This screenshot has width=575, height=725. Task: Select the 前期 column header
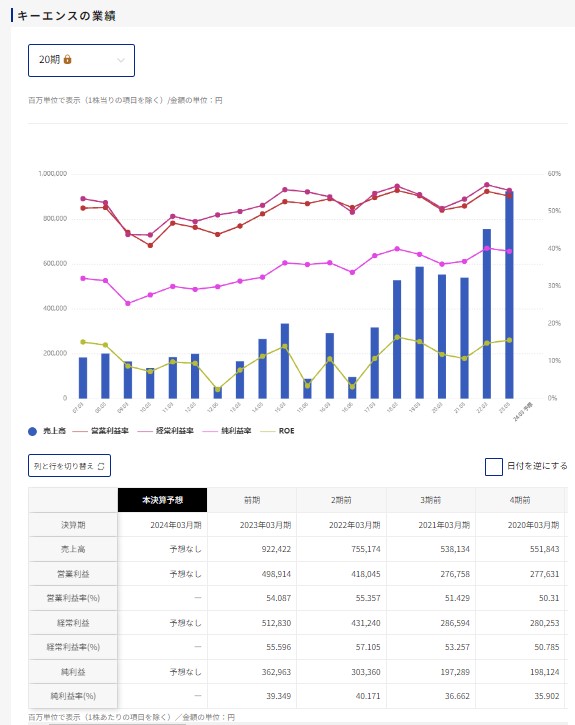(x=252, y=500)
